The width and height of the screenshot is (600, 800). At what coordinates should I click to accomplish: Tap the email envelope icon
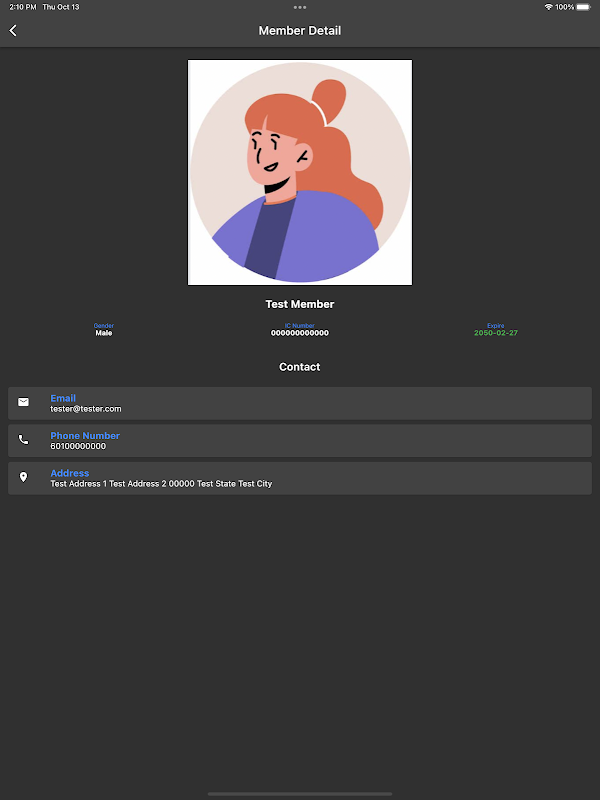tap(23, 402)
